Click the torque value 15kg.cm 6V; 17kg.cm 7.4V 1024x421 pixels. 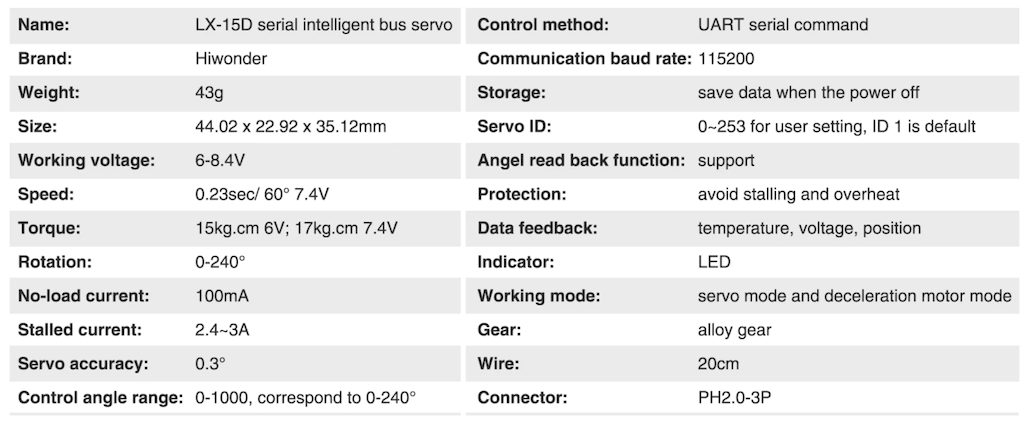tap(297, 228)
